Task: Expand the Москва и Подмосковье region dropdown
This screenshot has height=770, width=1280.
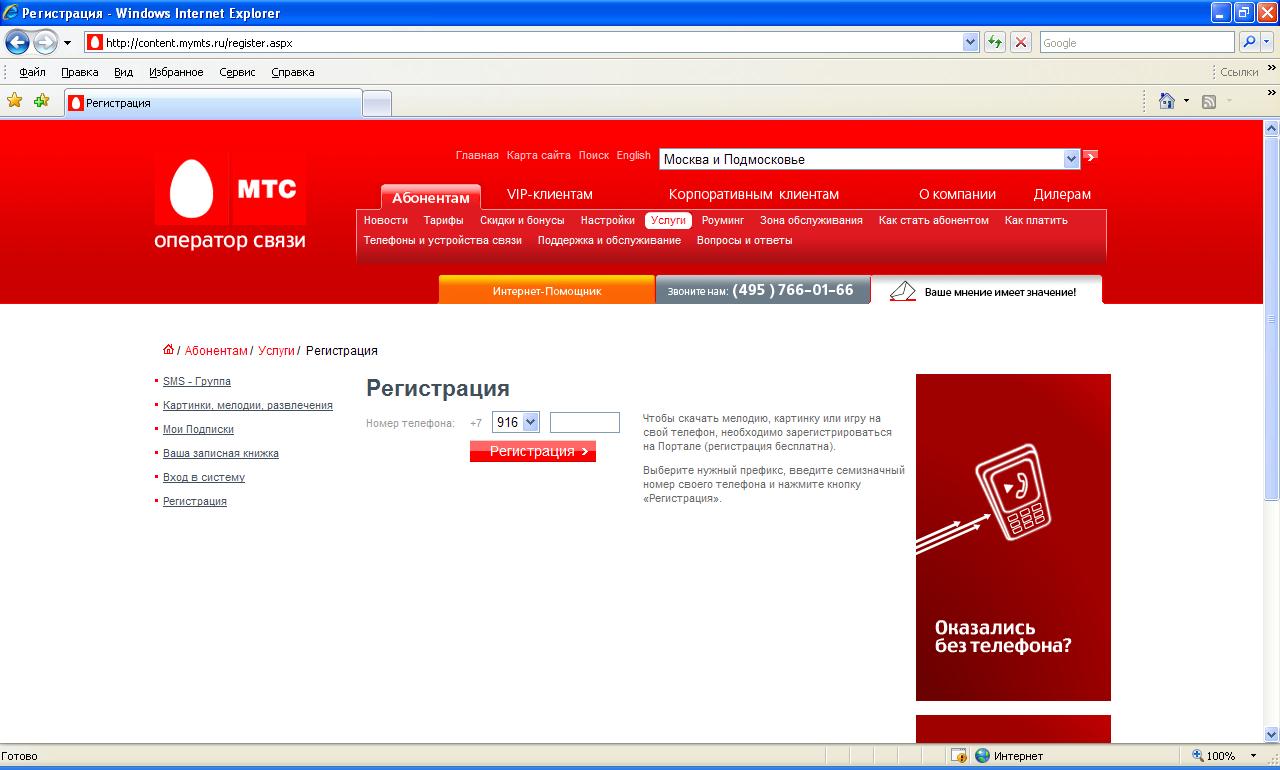Action: (1072, 159)
